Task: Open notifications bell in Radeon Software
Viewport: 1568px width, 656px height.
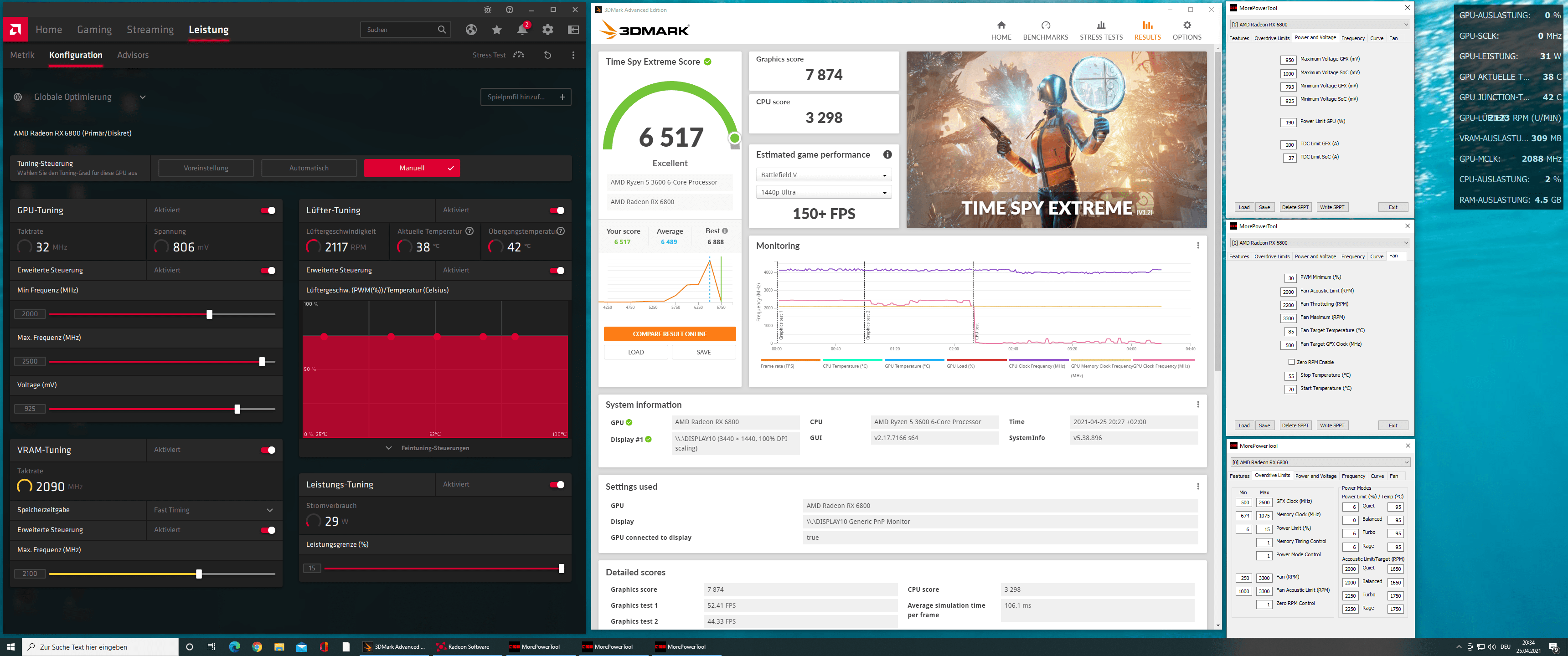Action: pyautogui.click(x=522, y=29)
